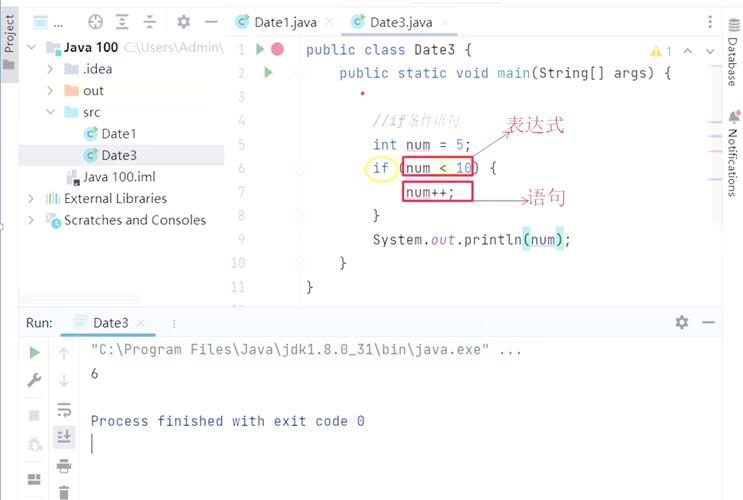Toggle scroll to end in console
The height and width of the screenshot is (500, 743).
[64, 436]
